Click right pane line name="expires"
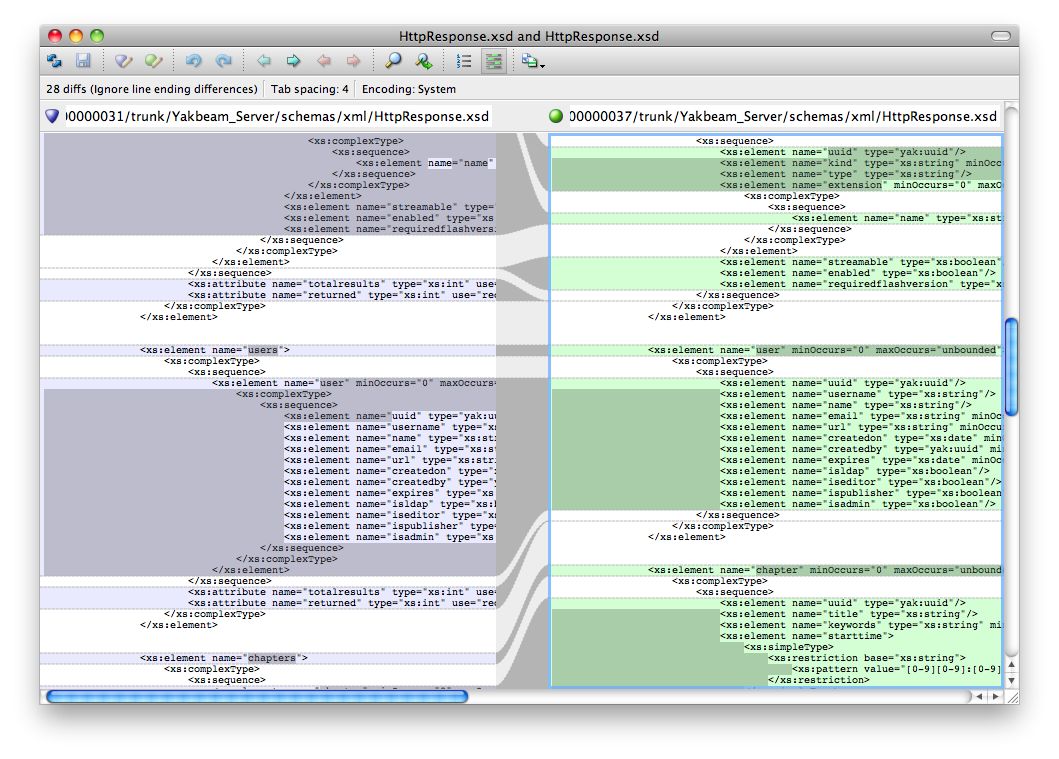The image size is (1059, 759). [x=860, y=460]
